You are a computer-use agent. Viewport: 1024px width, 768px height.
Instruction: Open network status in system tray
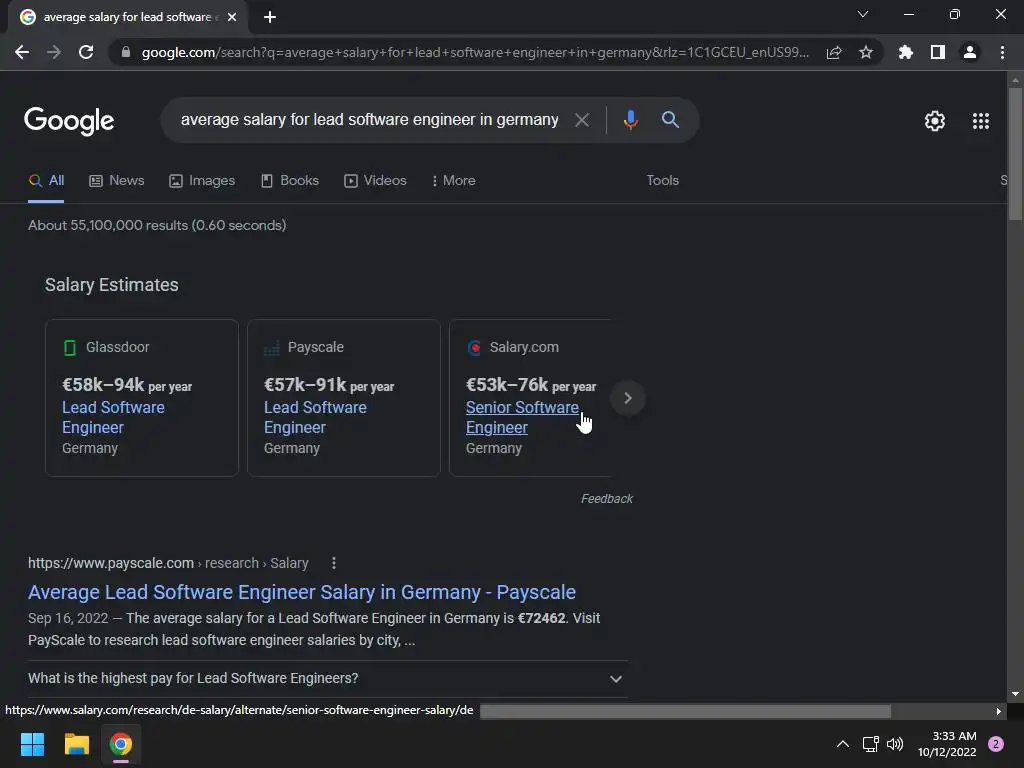(870, 744)
